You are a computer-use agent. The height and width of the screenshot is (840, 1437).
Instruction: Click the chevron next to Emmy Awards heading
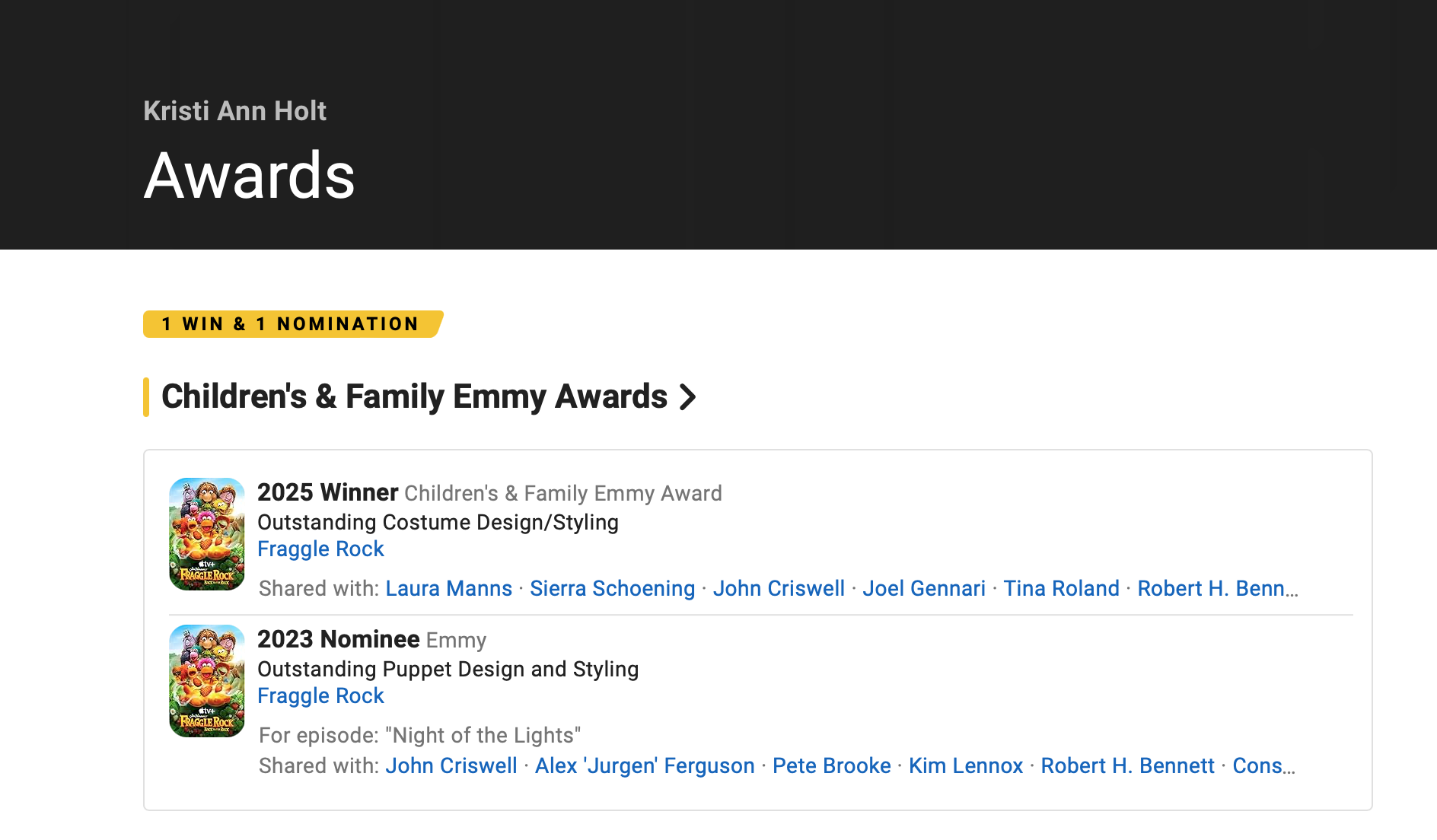tap(688, 396)
